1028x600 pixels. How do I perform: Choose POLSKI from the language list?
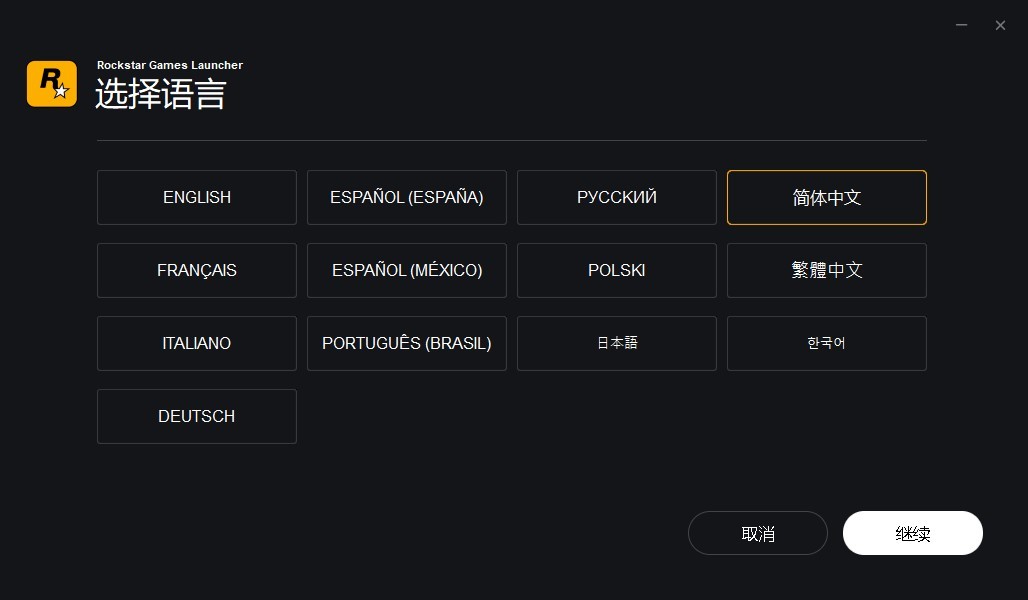pyautogui.click(x=616, y=270)
